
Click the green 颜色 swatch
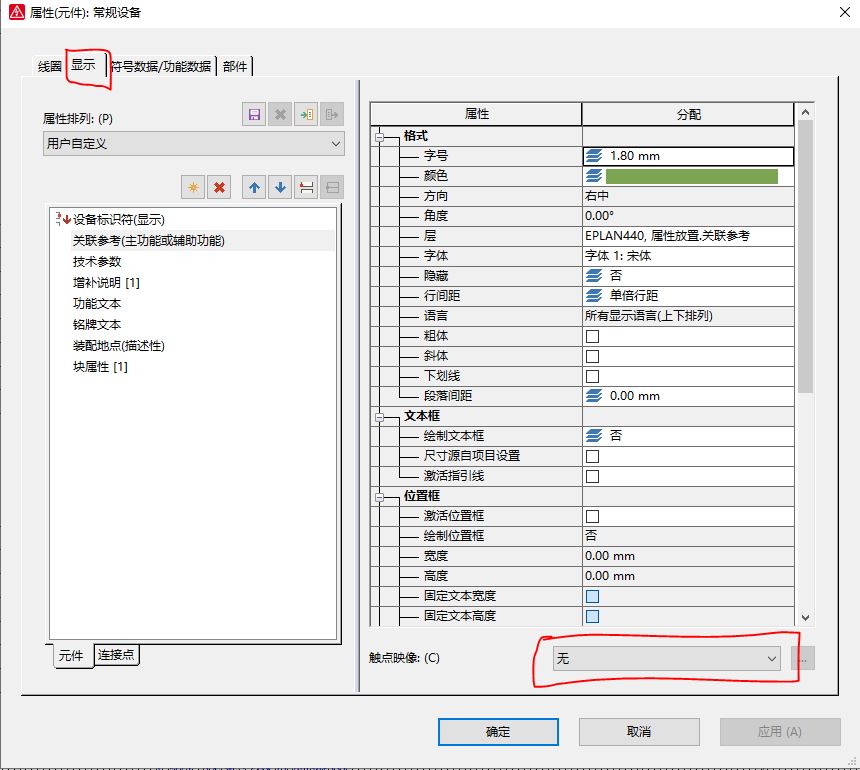pos(691,176)
